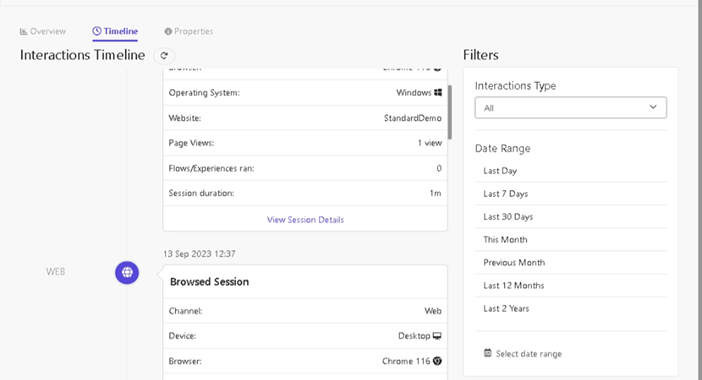
Task: Open the Properties tab
Action: pyautogui.click(x=188, y=31)
